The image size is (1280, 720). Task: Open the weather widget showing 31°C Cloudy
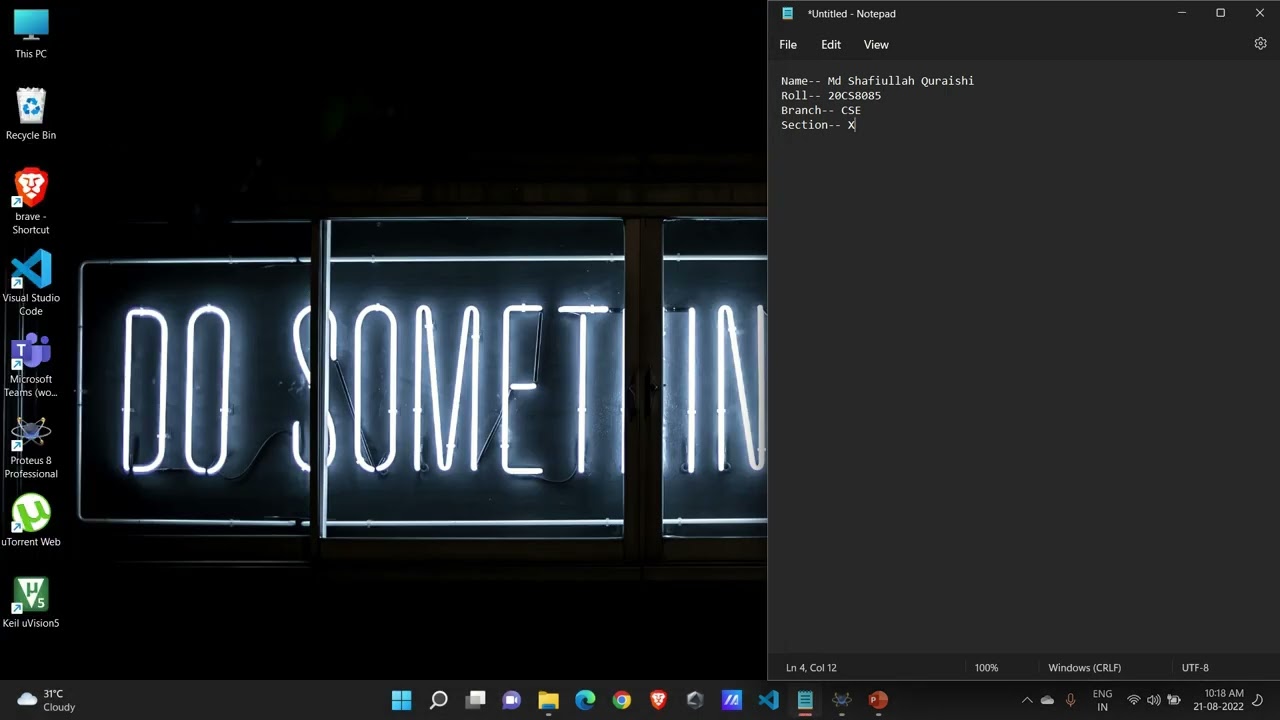pos(46,700)
